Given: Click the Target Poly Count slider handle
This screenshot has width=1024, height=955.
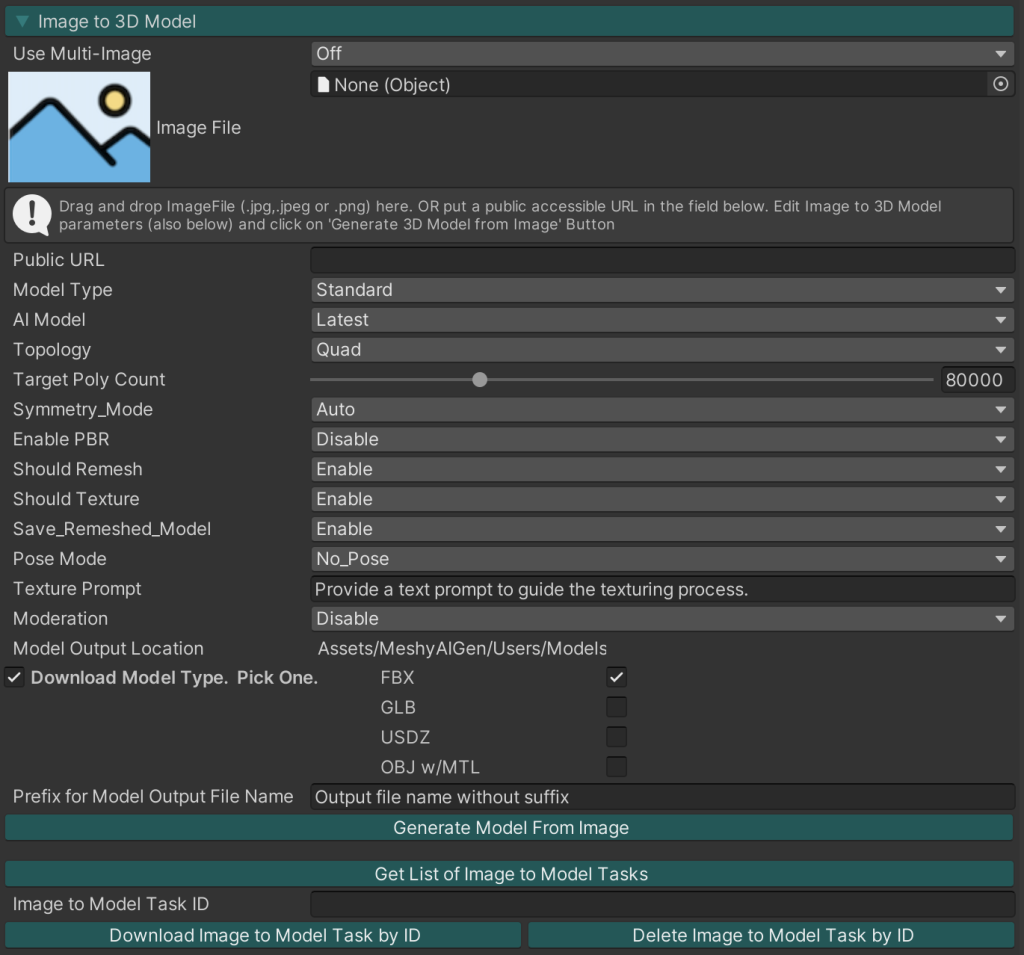Looking at the screenshot, I should tap(480, 380).
